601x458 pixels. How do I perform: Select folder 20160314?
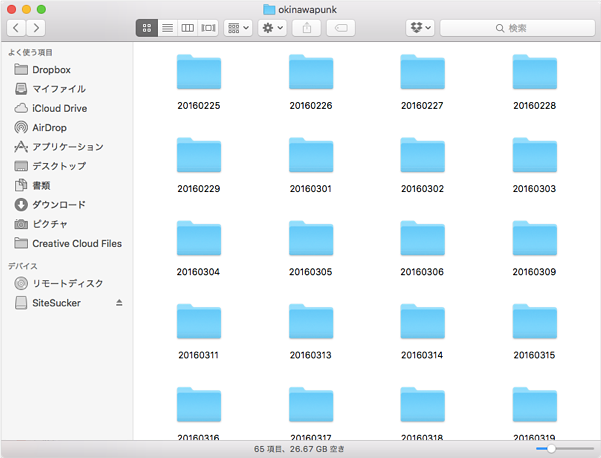tap(422, 332)
